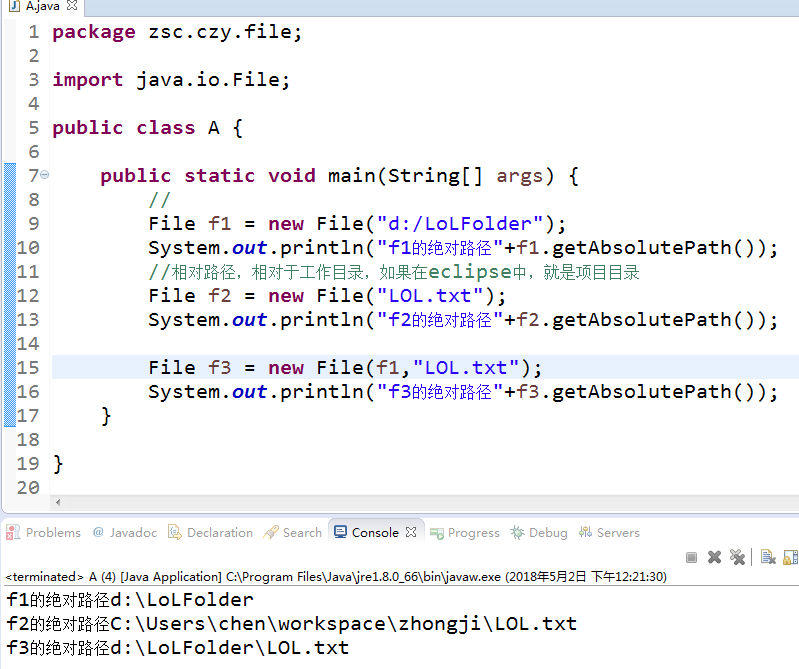Image resolution: width=799 pixels, height=669 pixels.
Task: Click Remove All Terminated Launches double-X icon
Action: 737,557
